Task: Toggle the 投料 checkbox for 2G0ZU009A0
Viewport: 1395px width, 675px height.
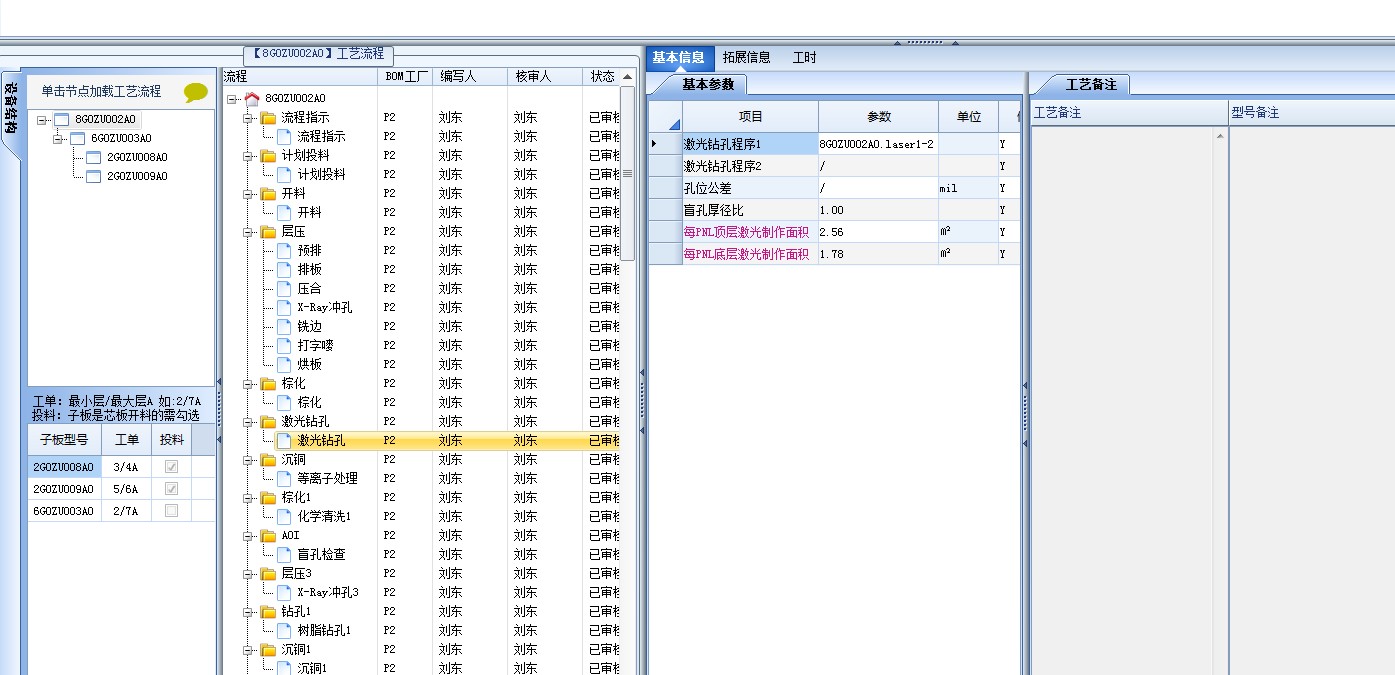Action: [x=172, y=489]
